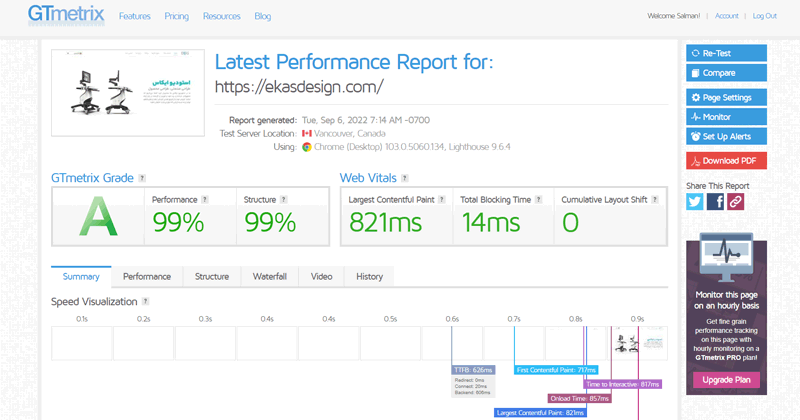
Task: Click Time to Interactive 817ms marker
Action: (x=622, y=384)
